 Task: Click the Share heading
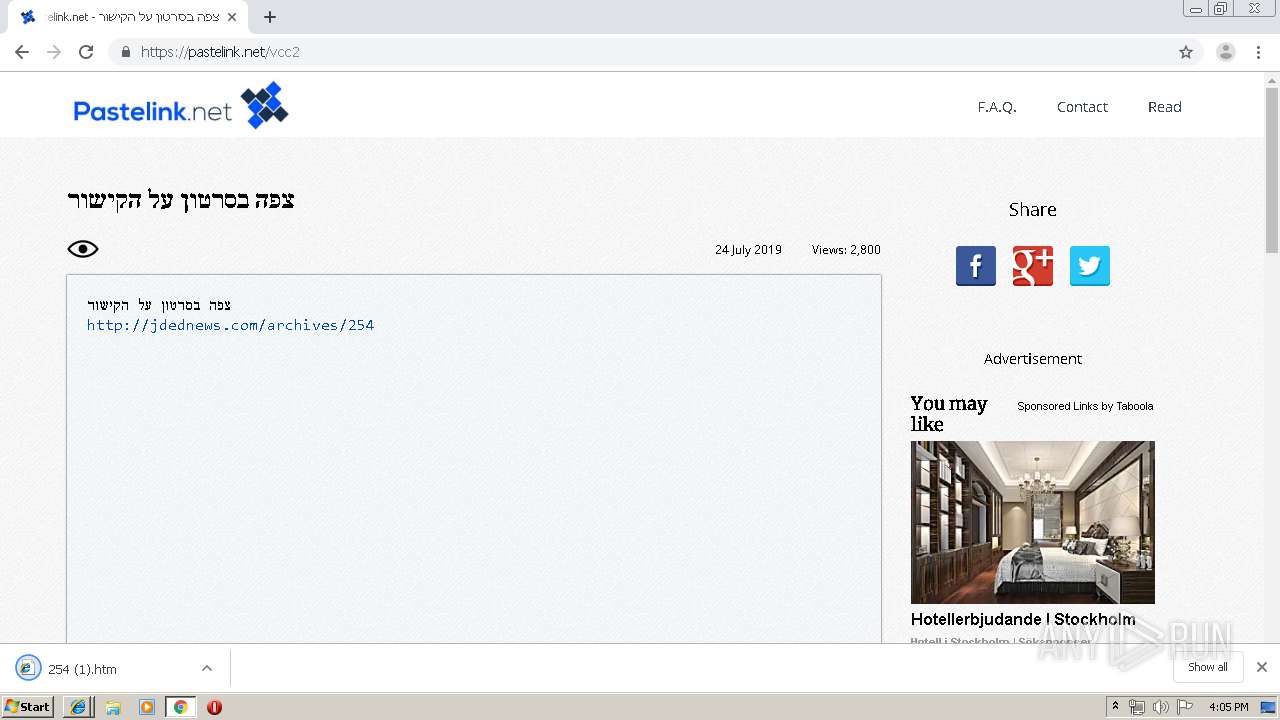point(1033,209)
